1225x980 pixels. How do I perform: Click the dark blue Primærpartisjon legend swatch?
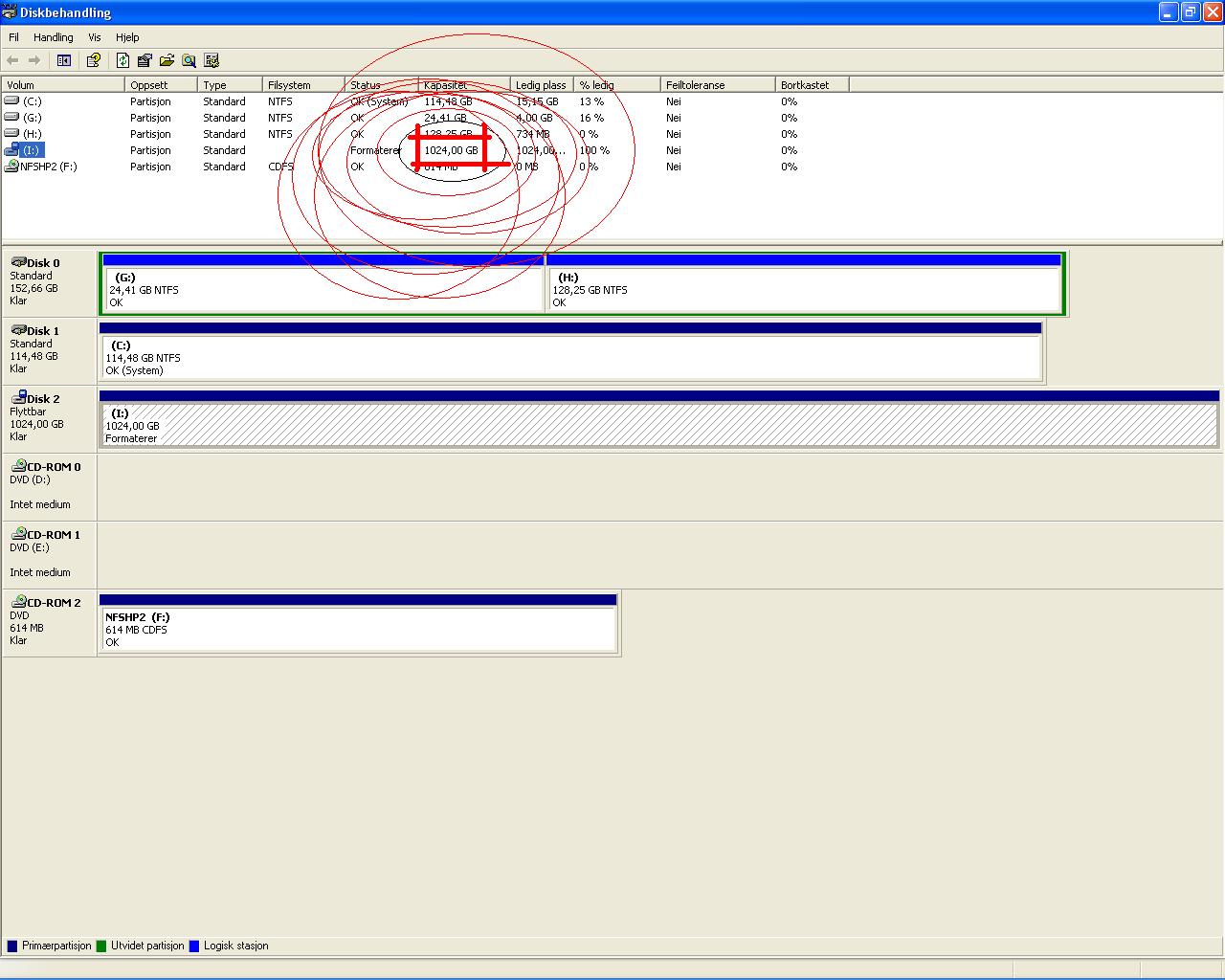pos(12,946)
